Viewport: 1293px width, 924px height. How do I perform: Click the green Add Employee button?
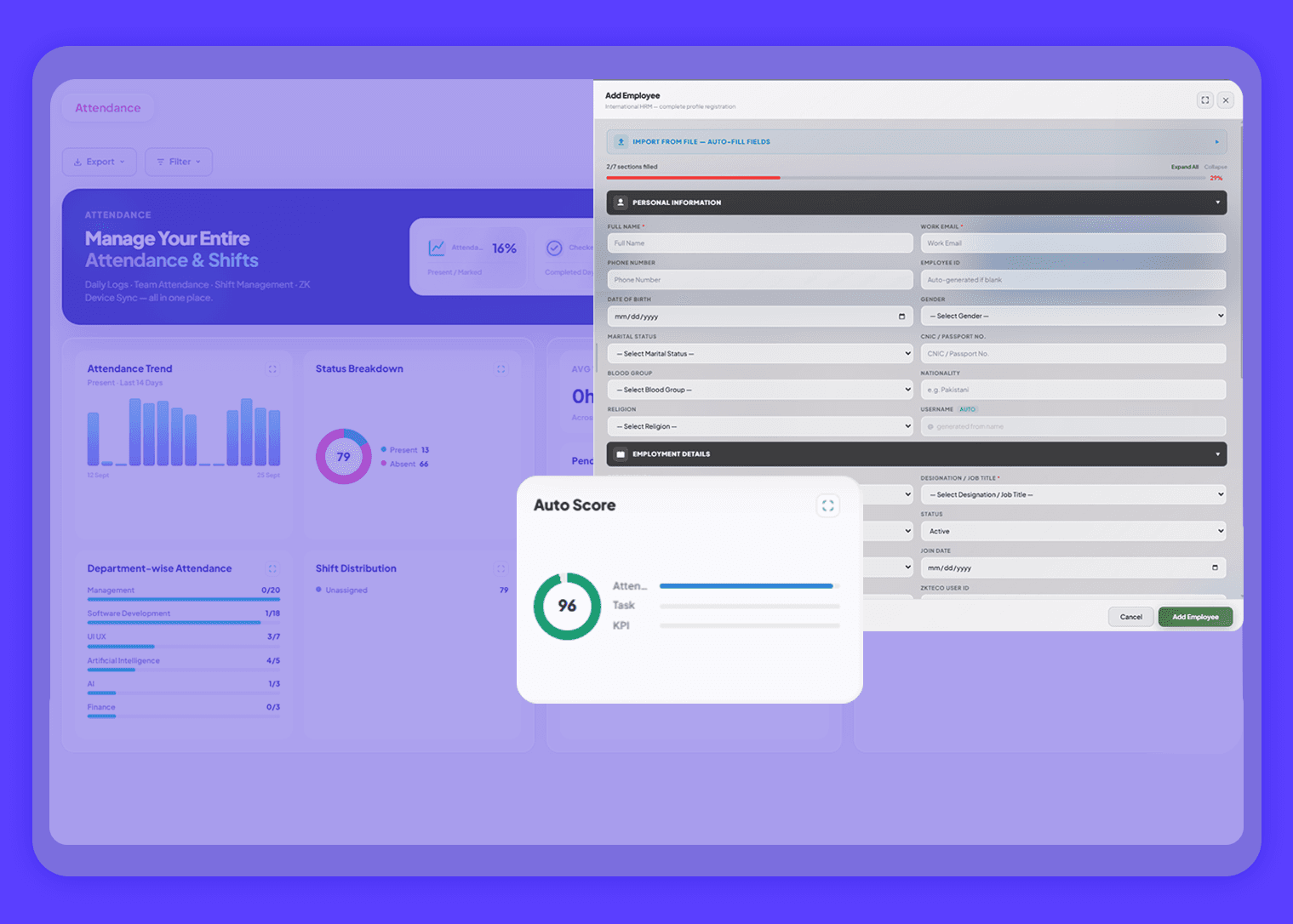point(1195,617)
